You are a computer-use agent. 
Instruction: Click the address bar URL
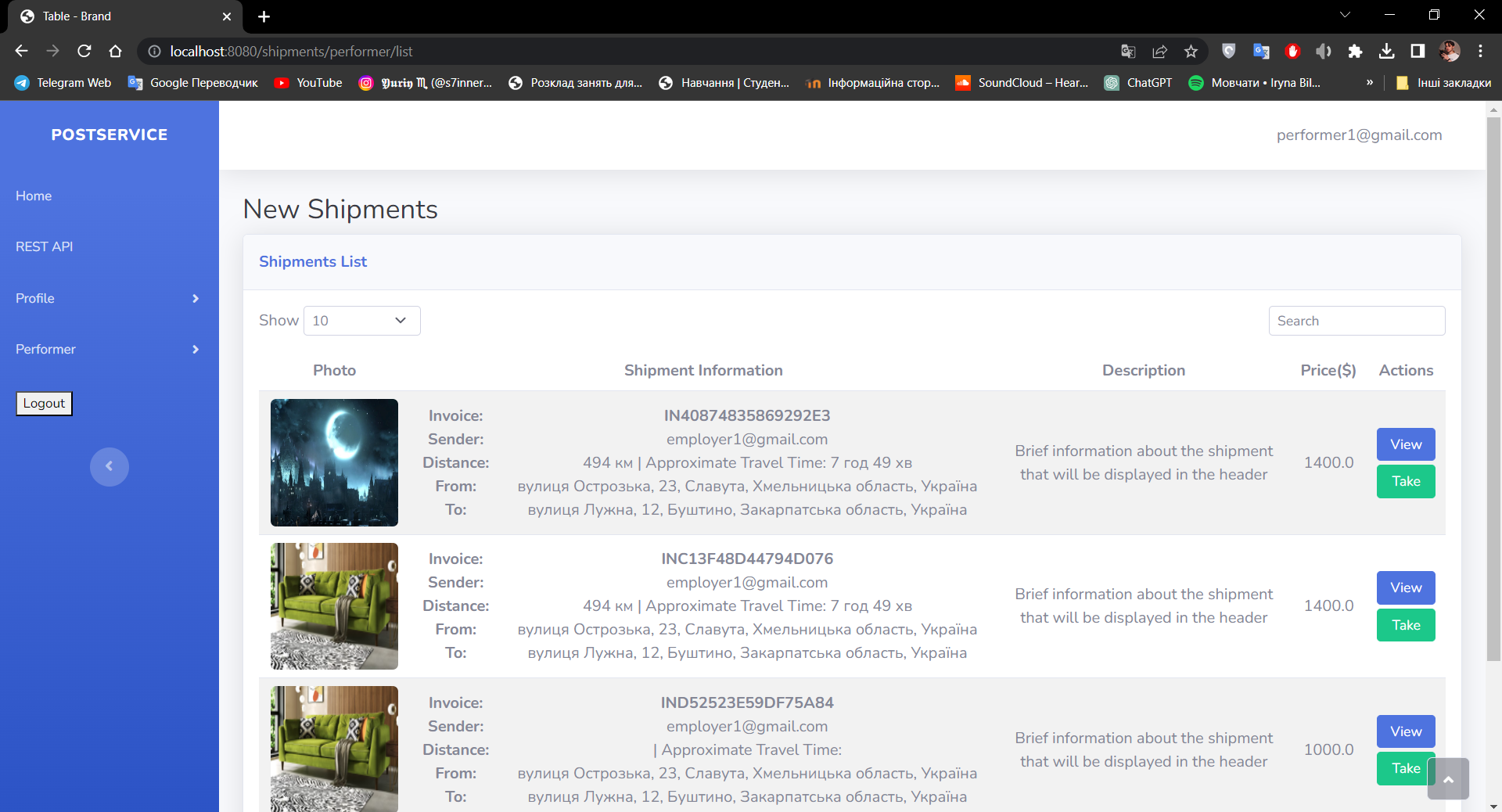pos(291,51)
